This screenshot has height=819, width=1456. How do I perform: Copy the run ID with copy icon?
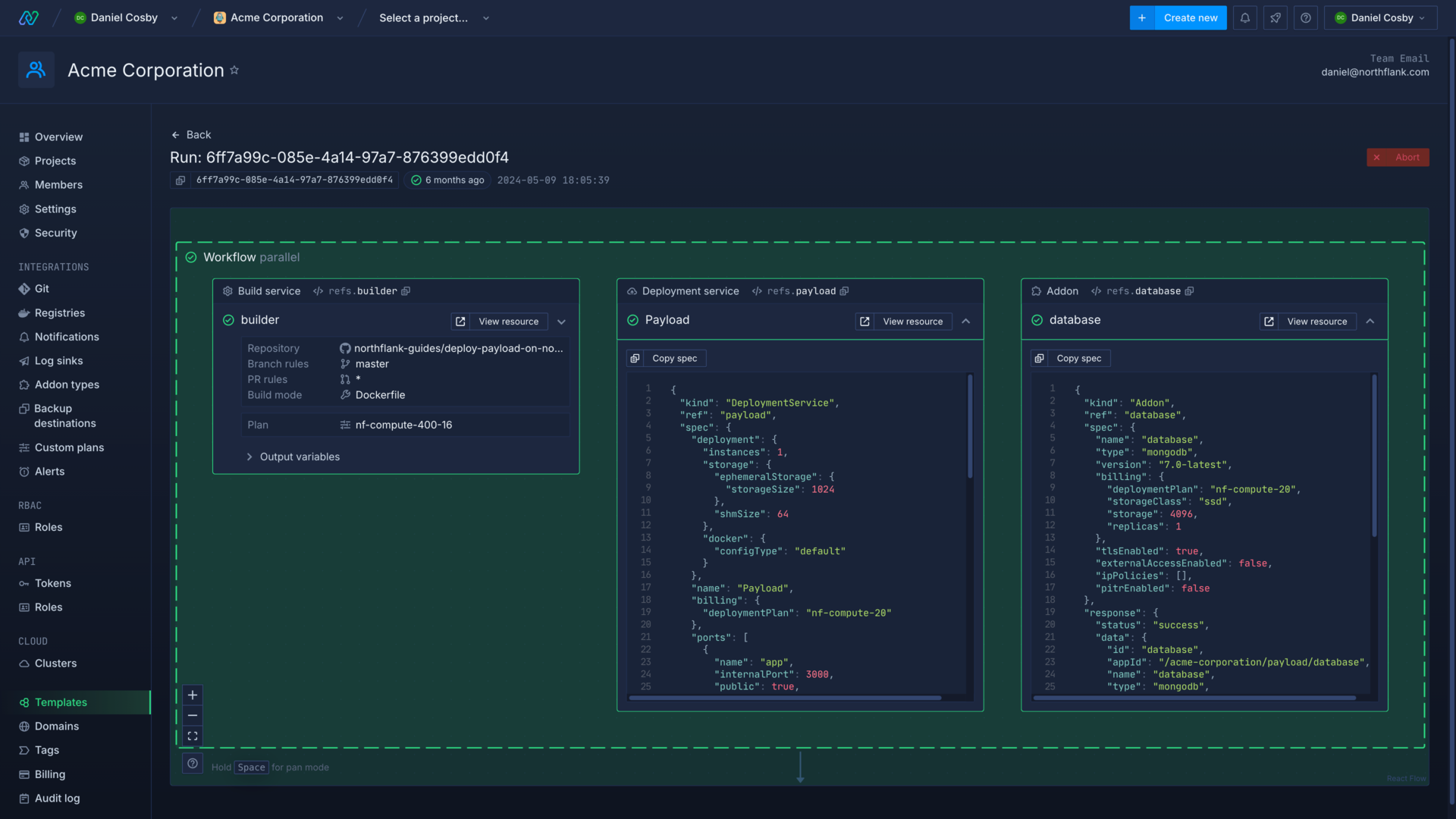point(180,180)
